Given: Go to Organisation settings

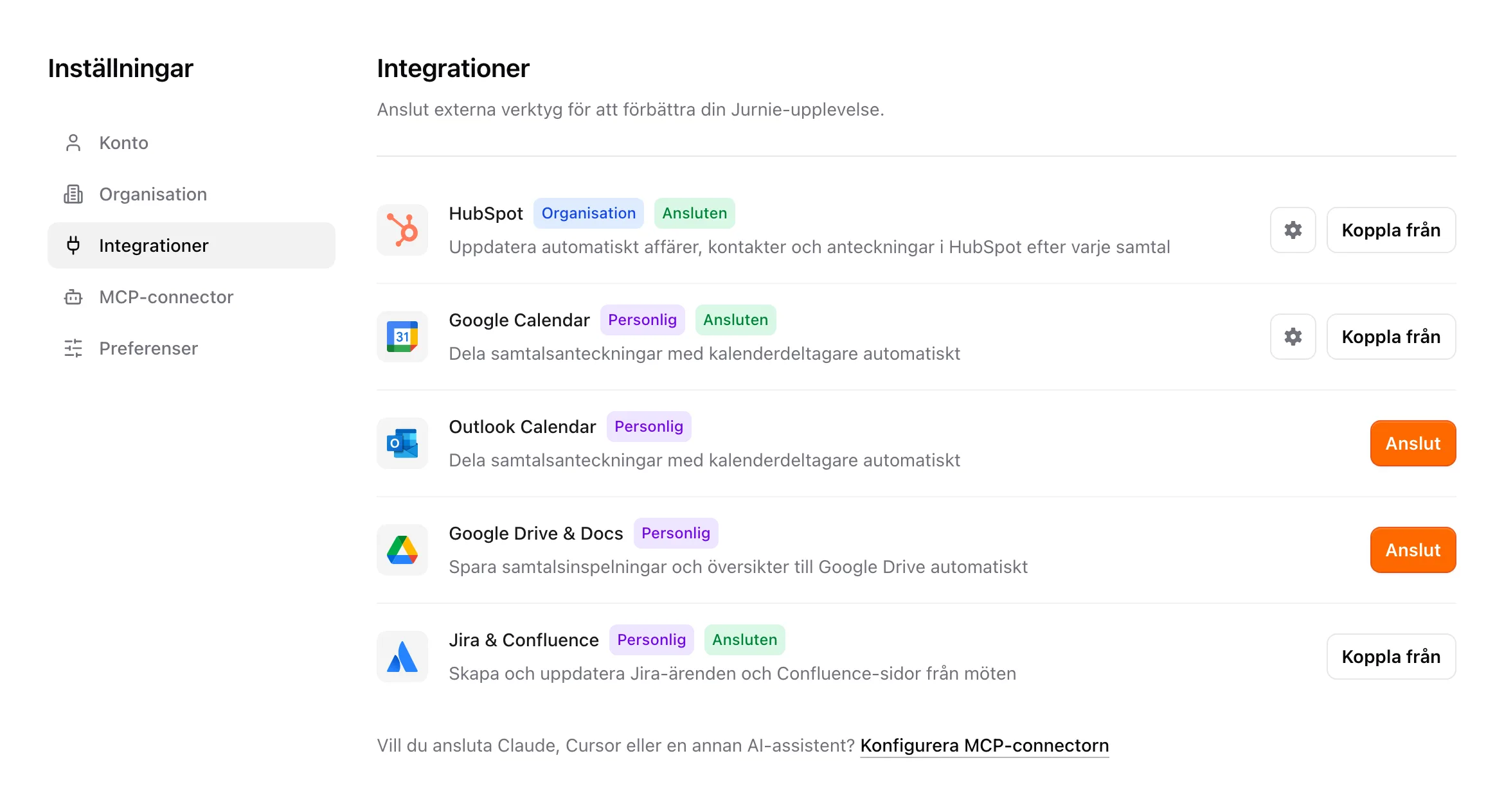Looking at the screenshot, I should pyautogui.click(x=192, y=194).
